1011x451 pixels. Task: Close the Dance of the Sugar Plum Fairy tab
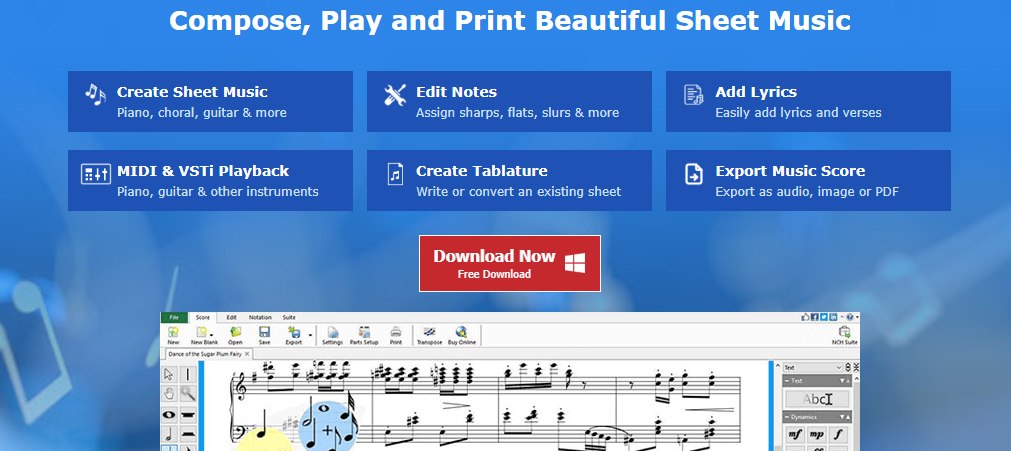(248, 354)
